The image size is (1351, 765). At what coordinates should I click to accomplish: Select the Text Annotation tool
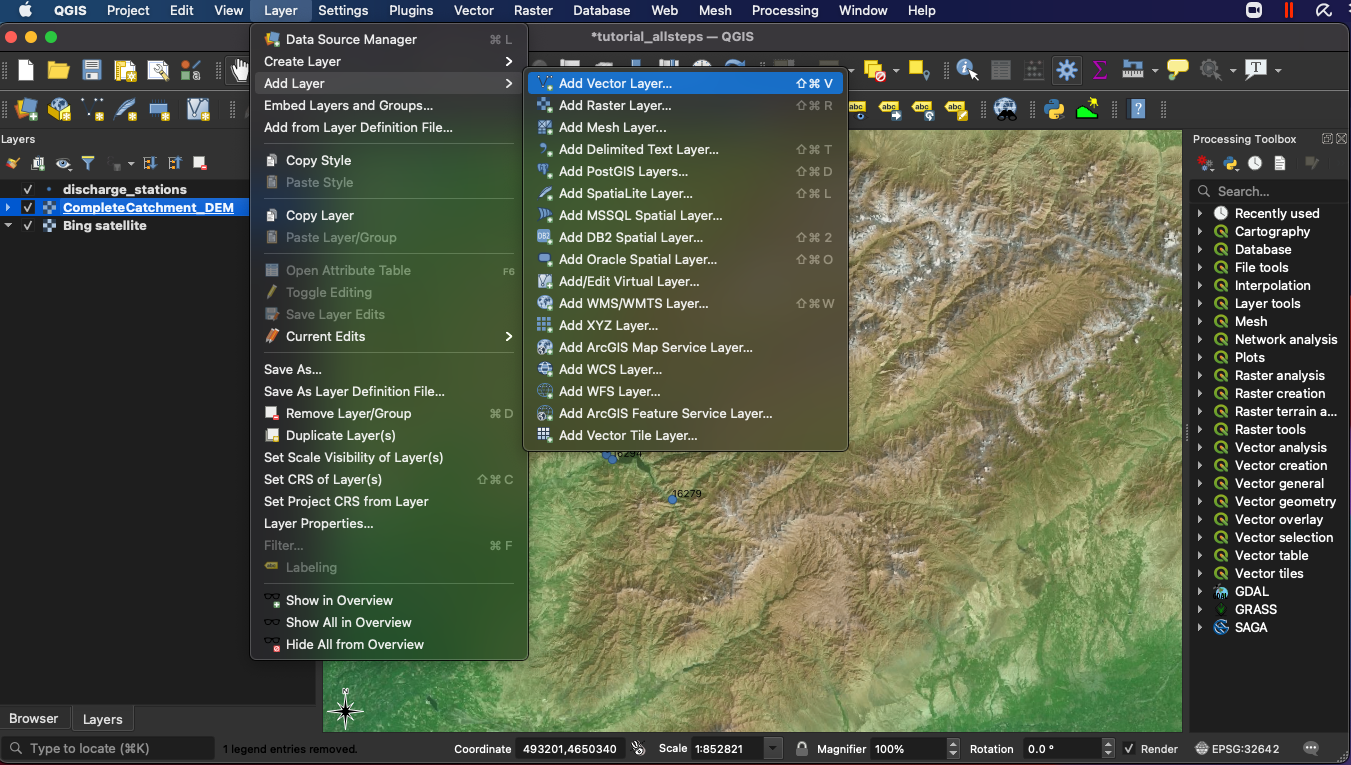pyautogui.click(x=1256, y=69)
